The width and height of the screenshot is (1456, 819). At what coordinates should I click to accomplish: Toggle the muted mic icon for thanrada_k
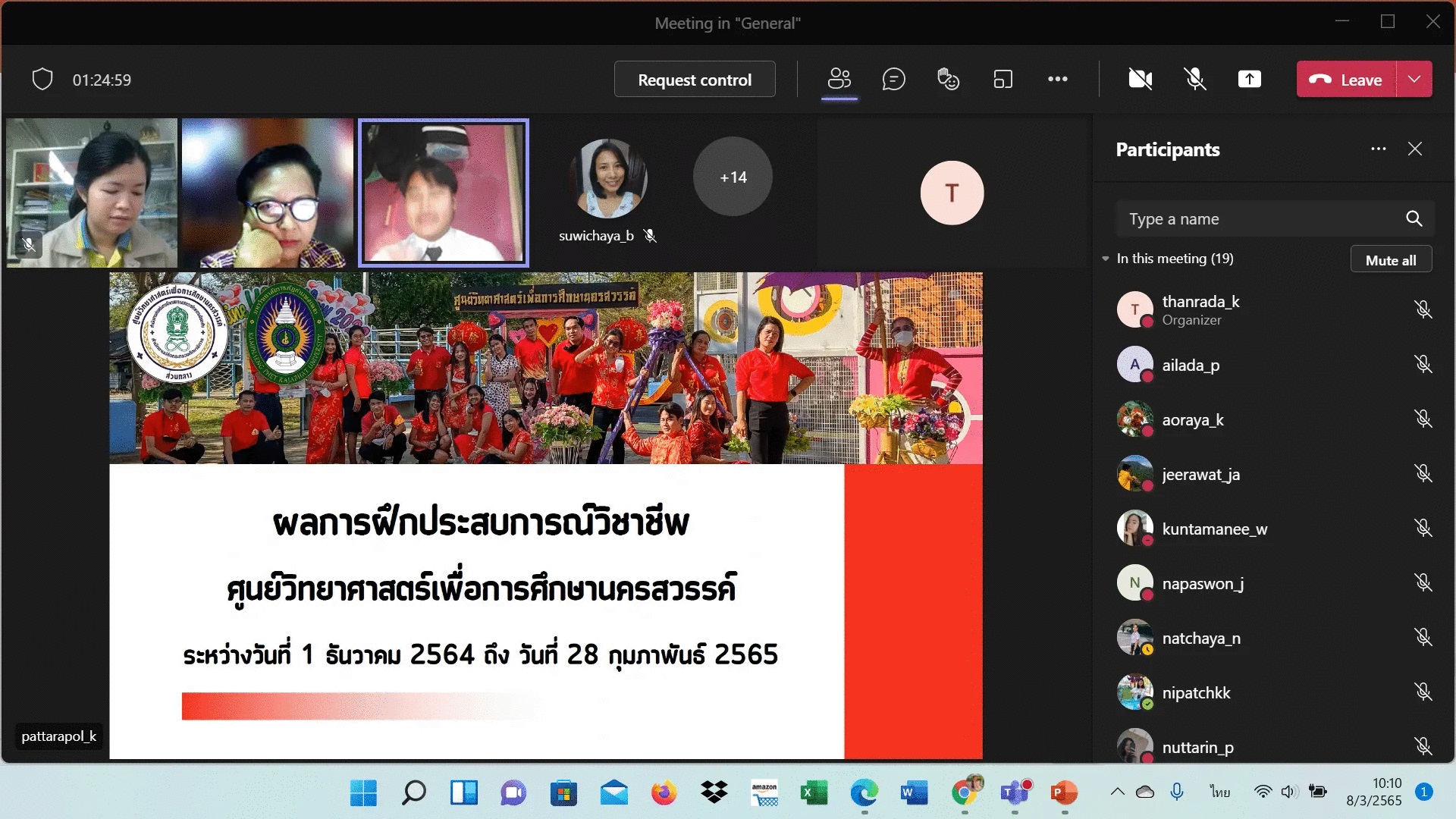tap(1423, 309)
